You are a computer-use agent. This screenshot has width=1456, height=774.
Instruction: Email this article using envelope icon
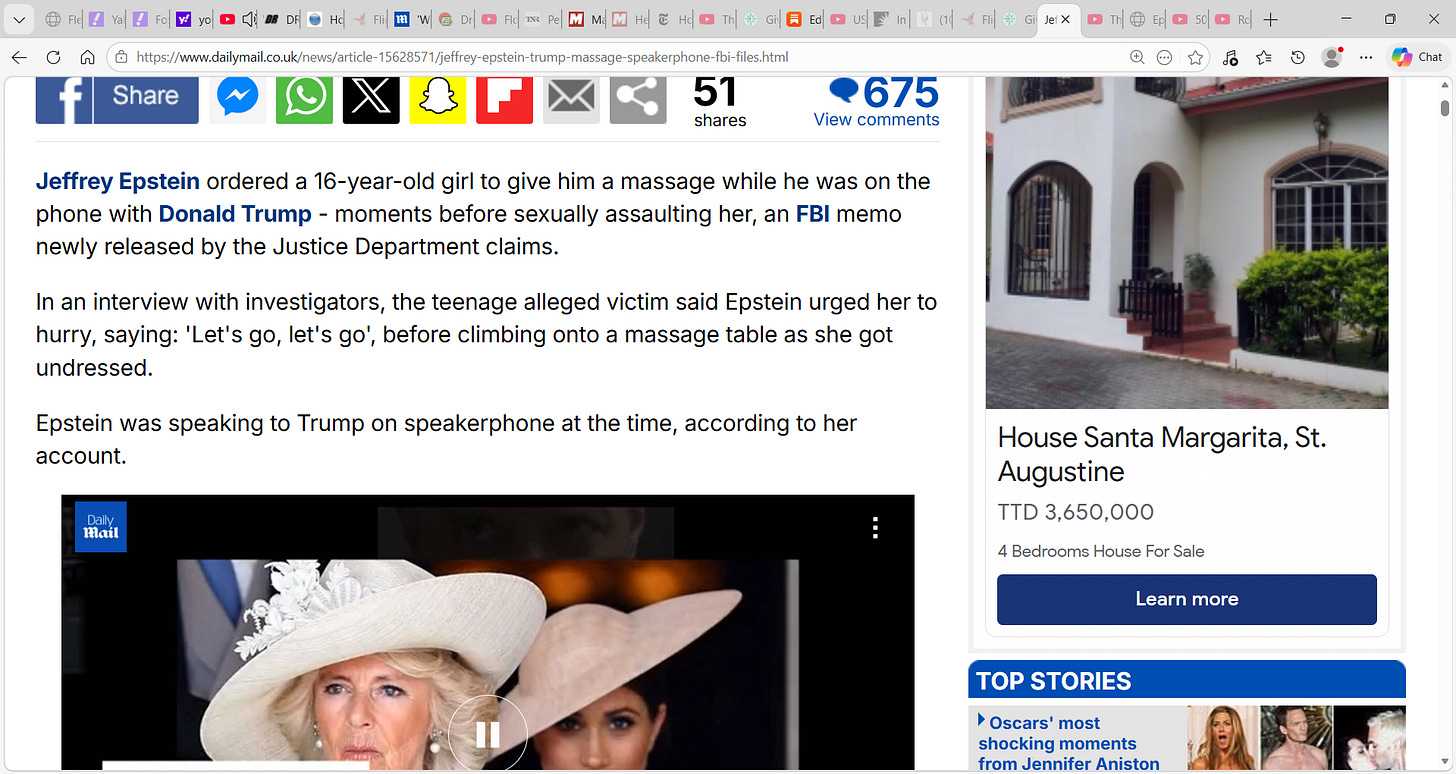571,100
